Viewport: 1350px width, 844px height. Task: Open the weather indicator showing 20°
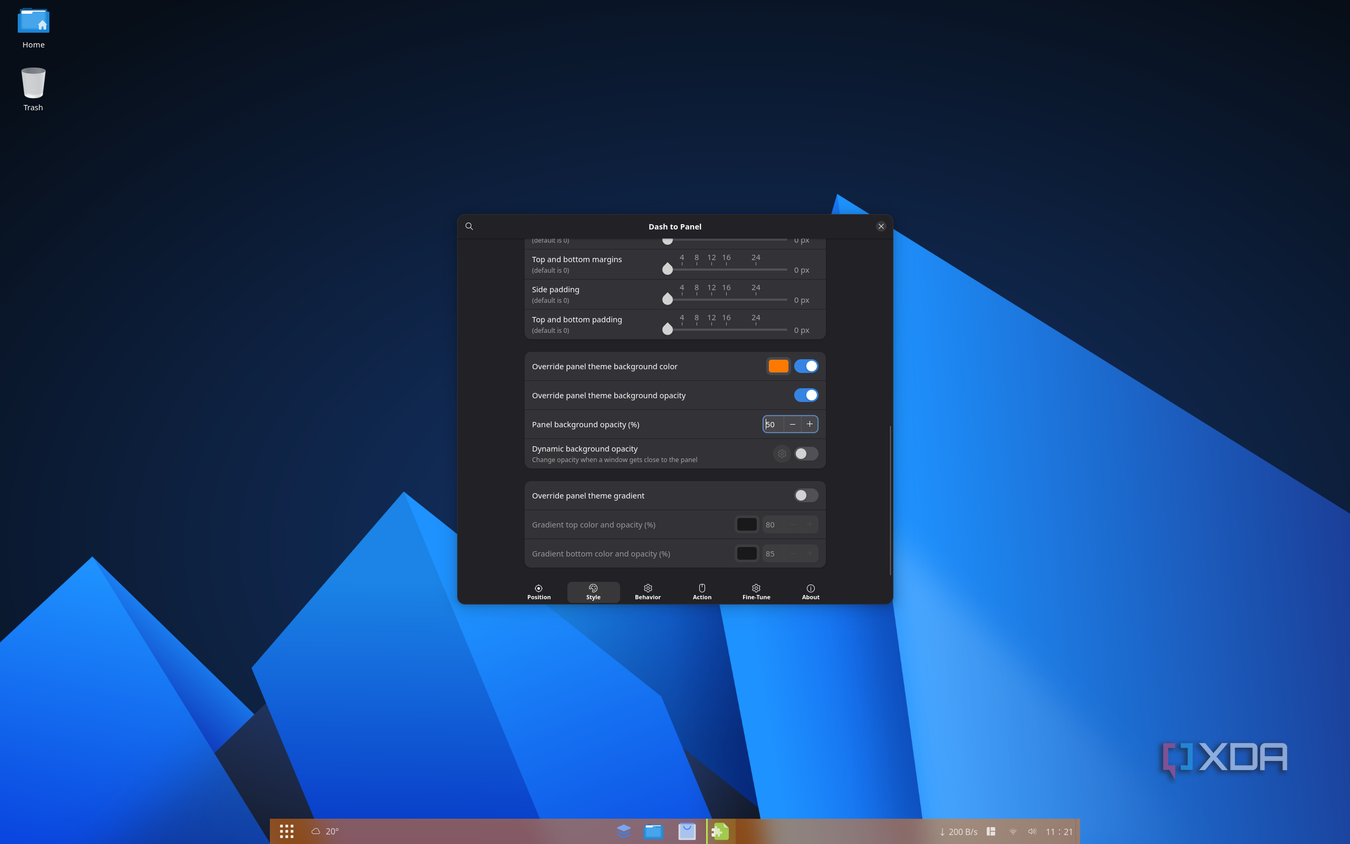tap(325, 831)
